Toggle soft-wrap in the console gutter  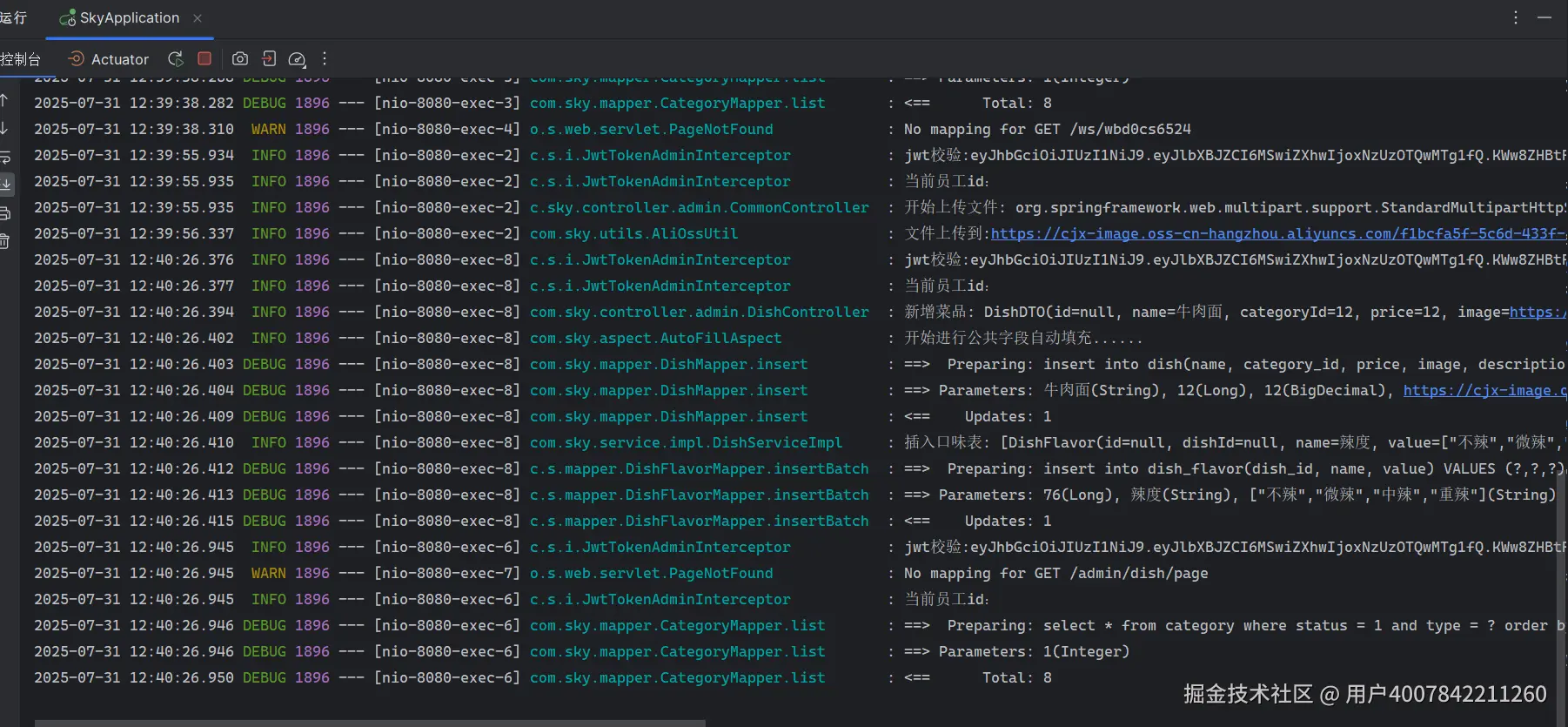click(4, 157)
